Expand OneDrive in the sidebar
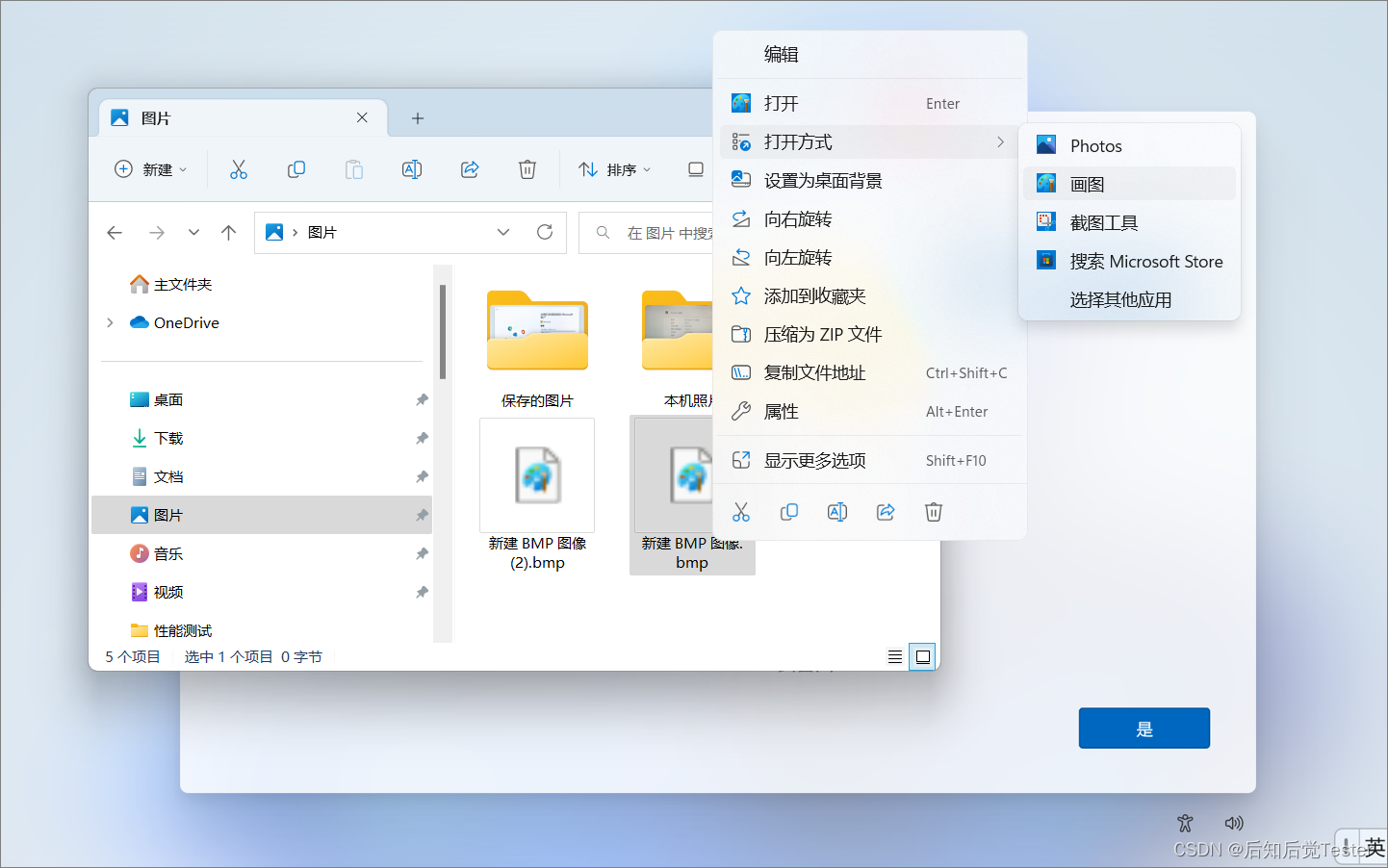The width and height of the screenshot is (1388, 868). (109, 322)
